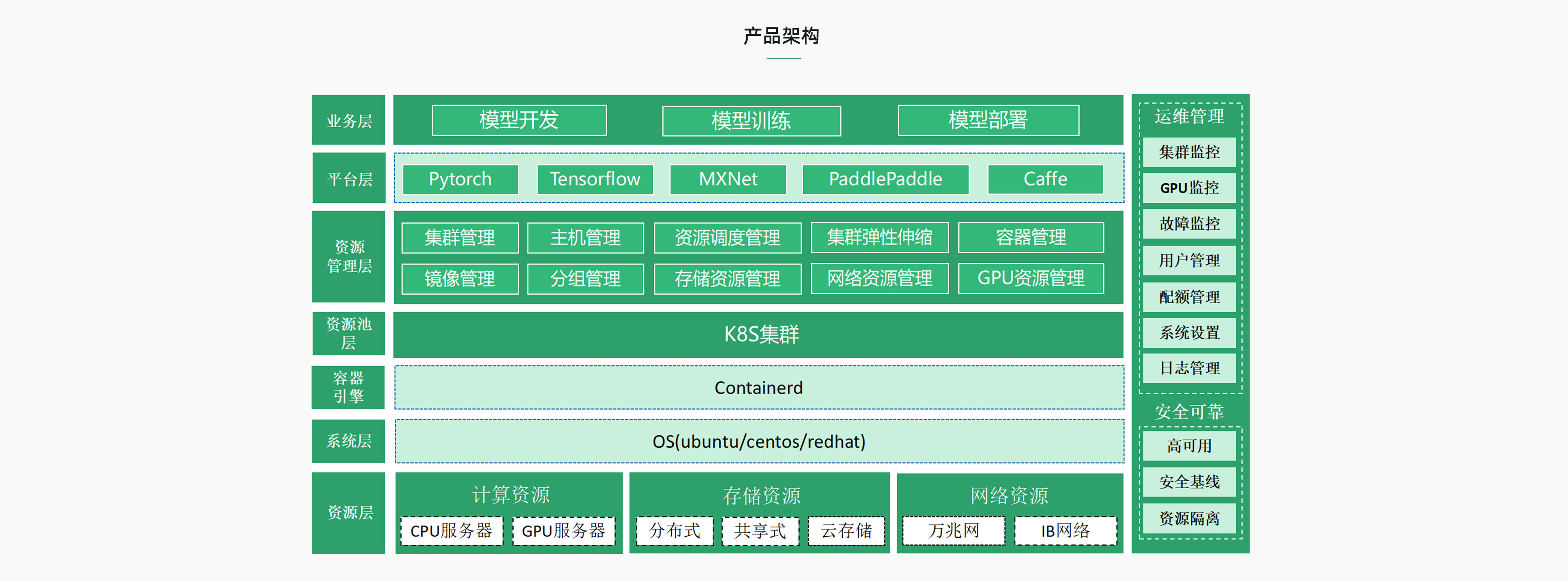
Task: Click the 万兆网 box
Action: [x=953, y=530]
